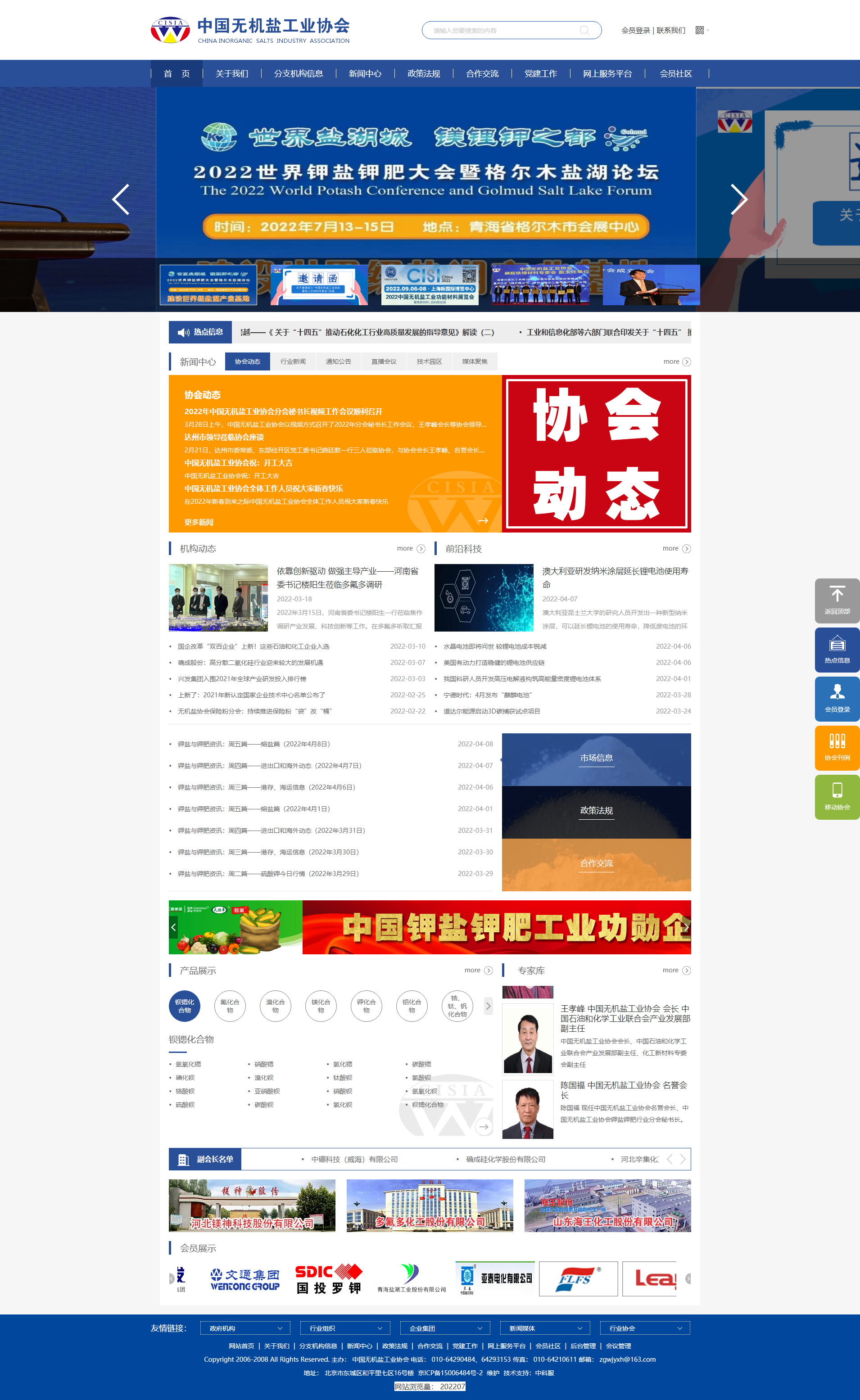Select the 钾化合物 product category circle
860x1400 pixels.
click(x=367, y=1006)
